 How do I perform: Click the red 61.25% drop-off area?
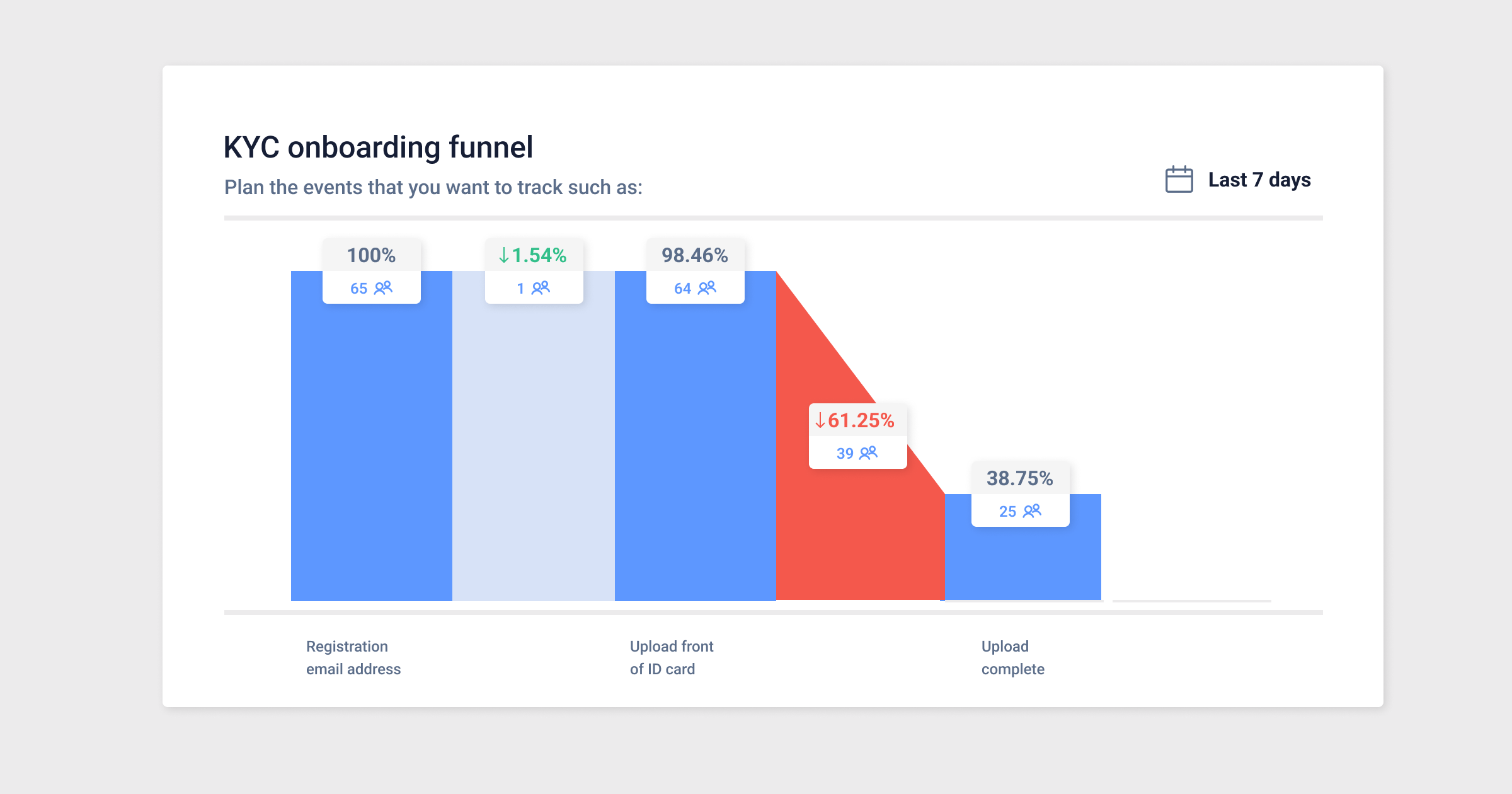832,555
